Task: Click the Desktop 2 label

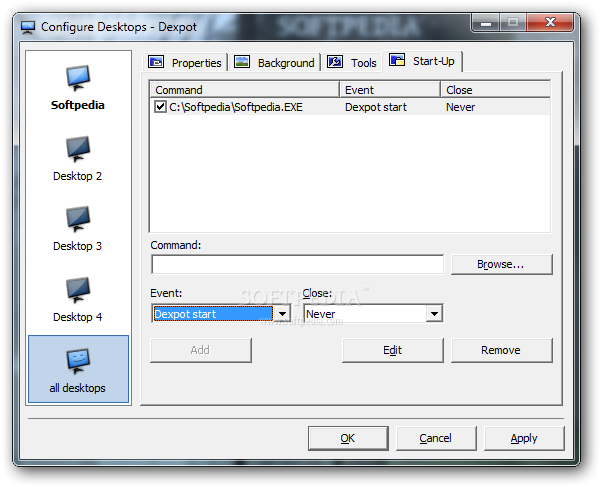Action: click(x=77, y=176)
